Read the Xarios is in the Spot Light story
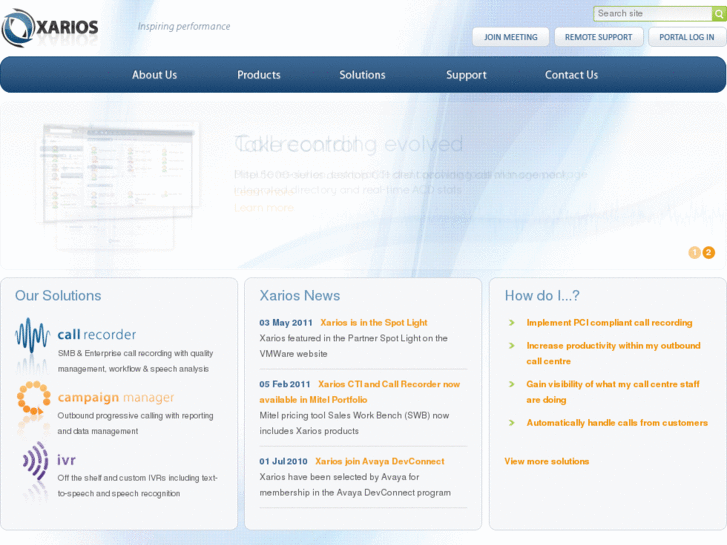This screenshot has width=727, height=545. (x=374, y=322)
